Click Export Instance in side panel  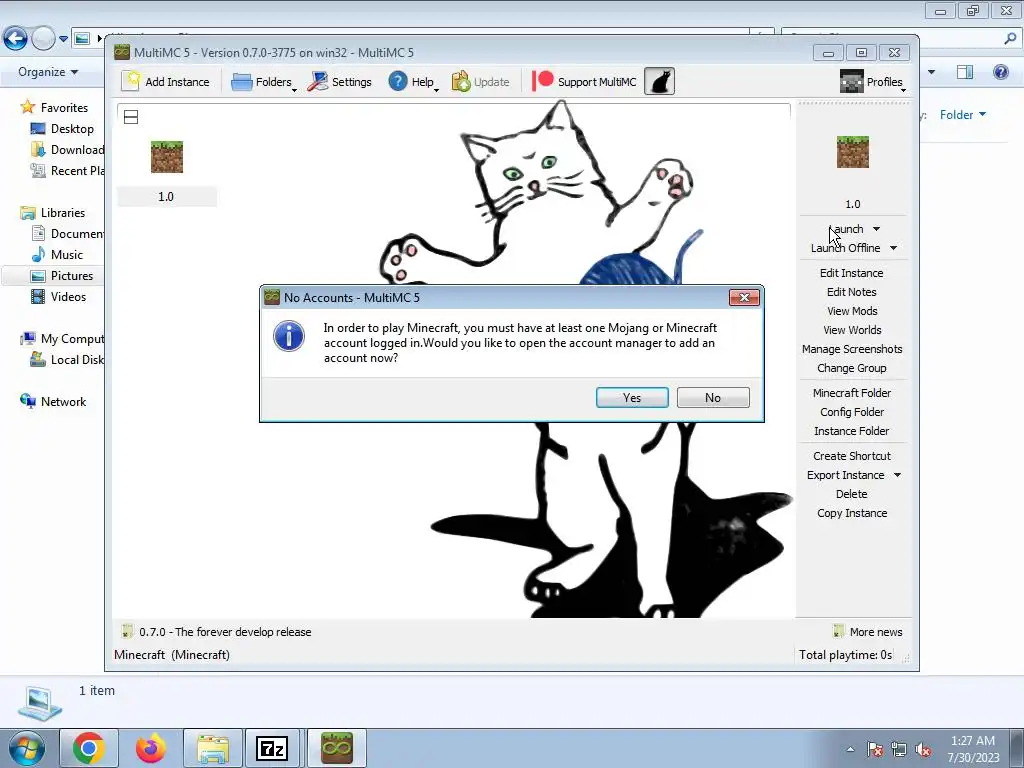[x=846, y=475]
